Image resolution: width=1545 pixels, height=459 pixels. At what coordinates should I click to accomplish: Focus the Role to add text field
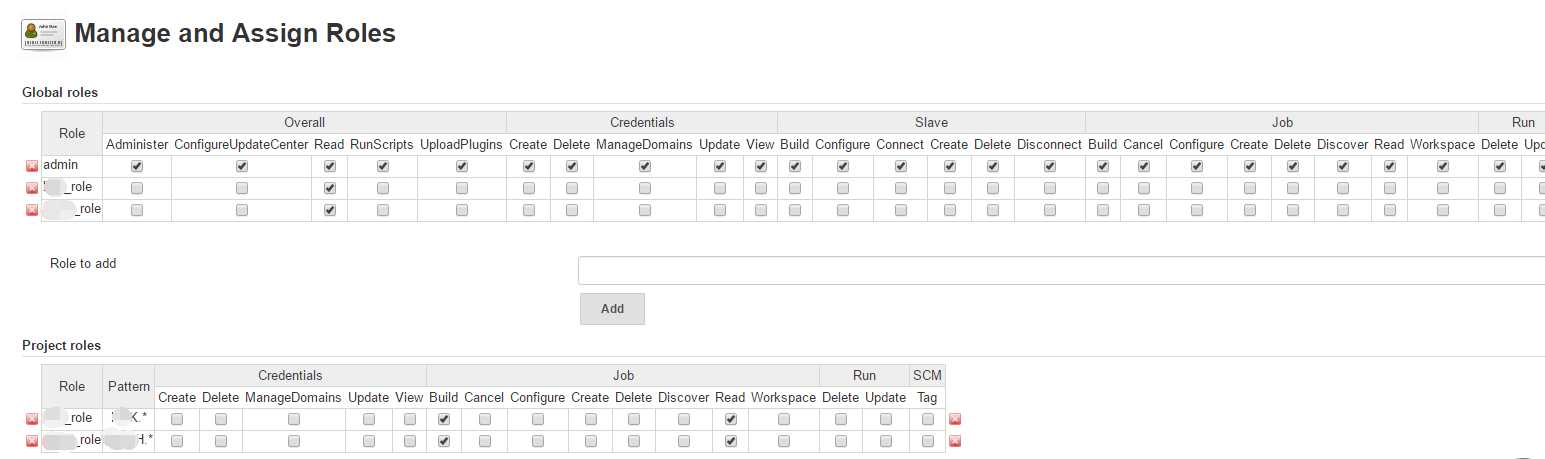pos(1061,271)
